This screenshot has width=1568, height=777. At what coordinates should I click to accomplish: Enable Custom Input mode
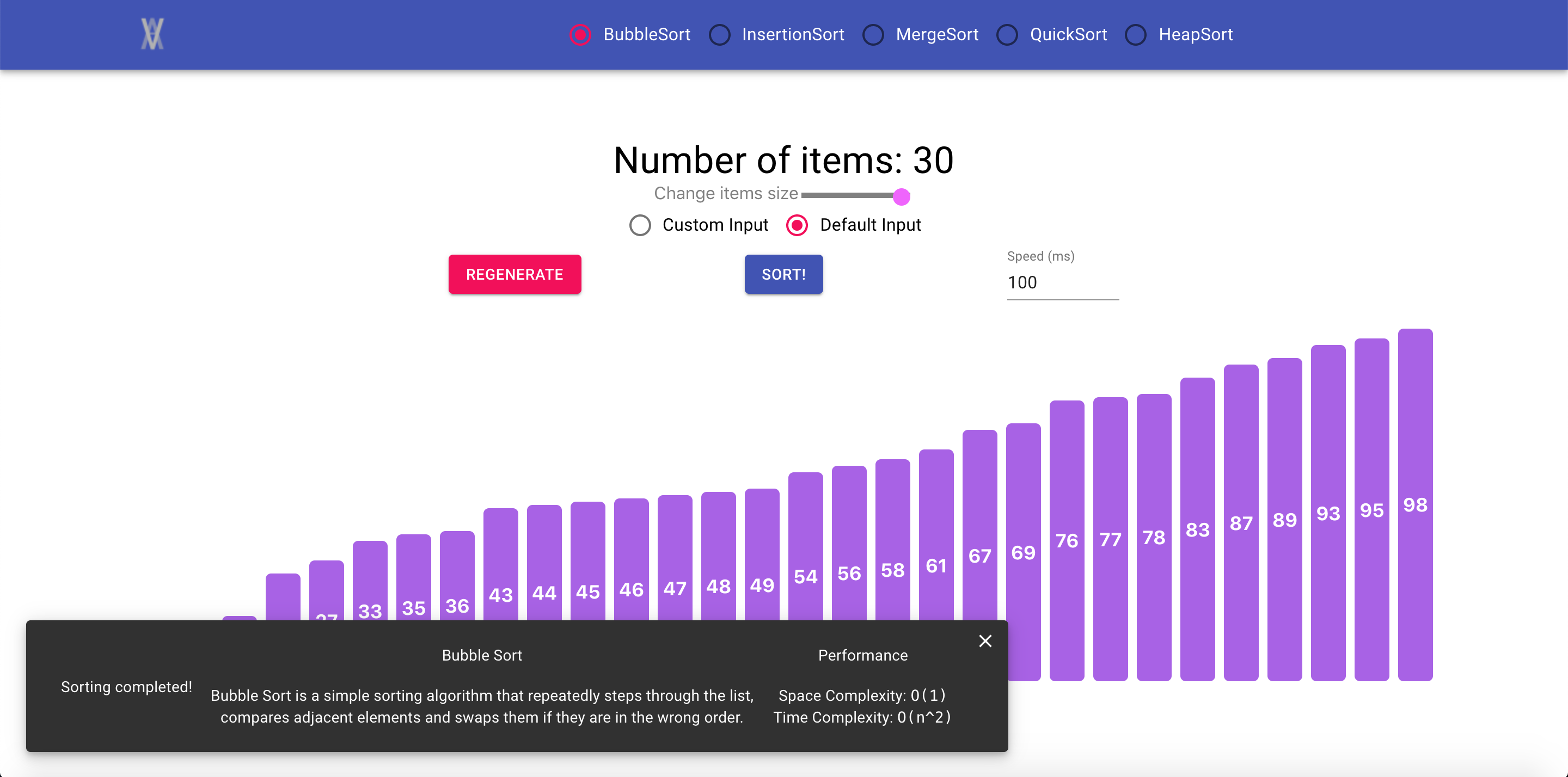[x=640, y=225]
